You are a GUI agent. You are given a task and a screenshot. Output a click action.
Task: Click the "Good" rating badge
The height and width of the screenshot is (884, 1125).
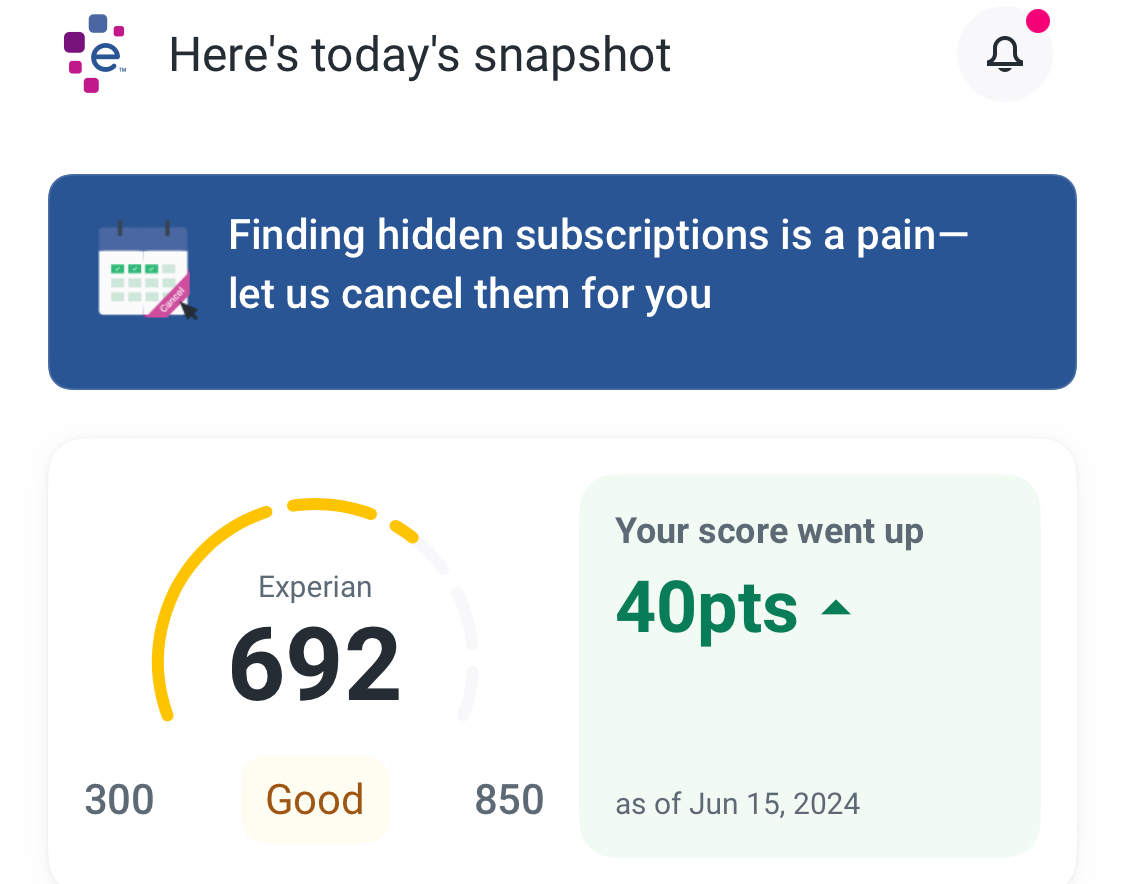tap(315, 799)
